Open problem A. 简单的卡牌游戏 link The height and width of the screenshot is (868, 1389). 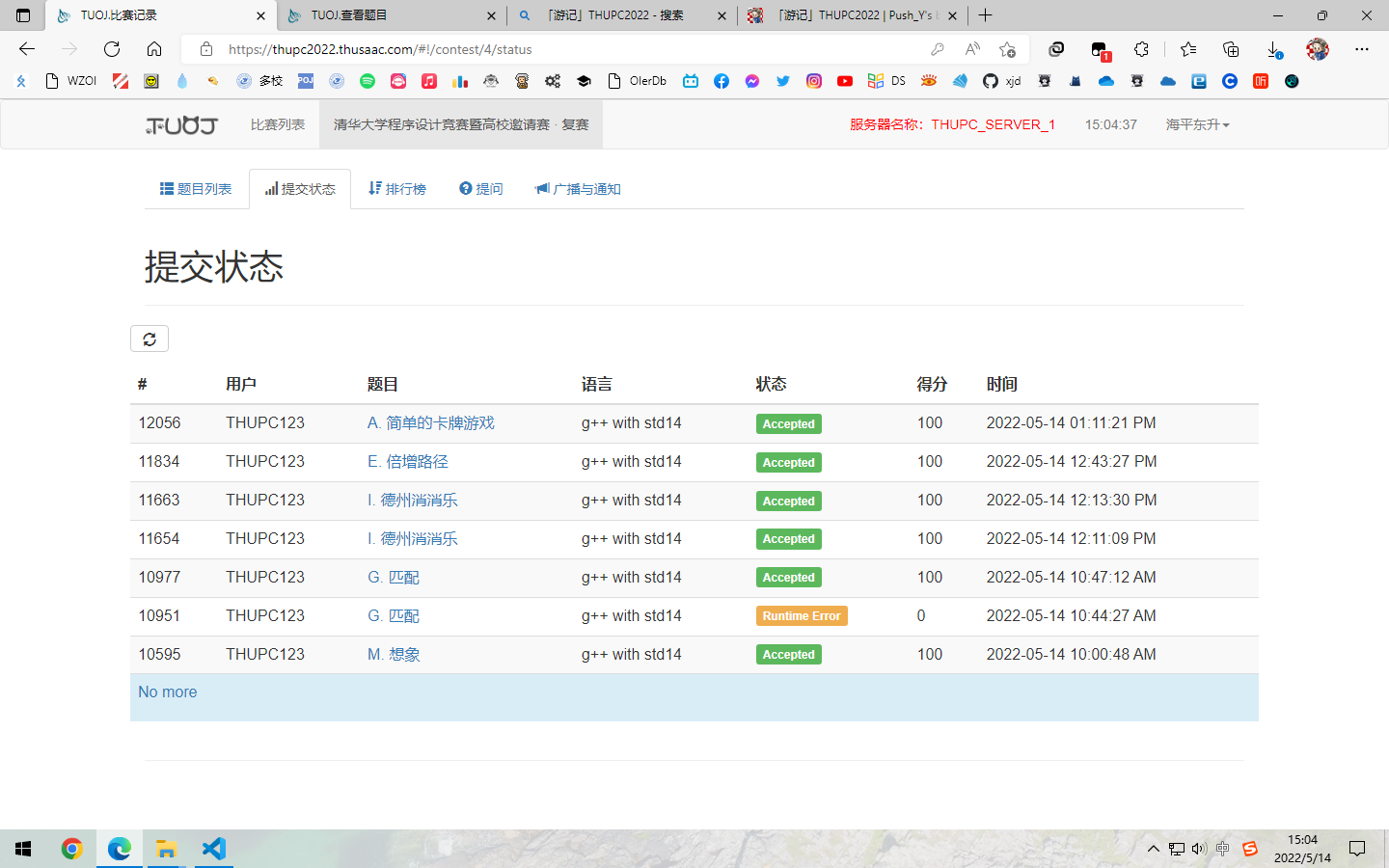tap(430, 422)
